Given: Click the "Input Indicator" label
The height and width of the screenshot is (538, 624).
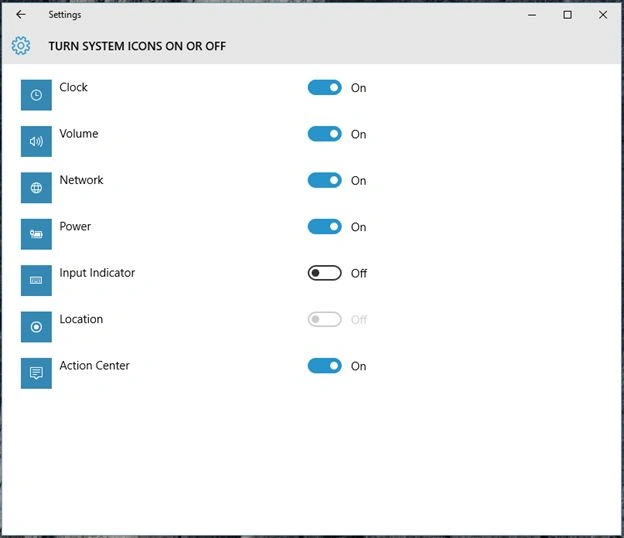Looking at the screenshot, I should [x=98, y=273].
